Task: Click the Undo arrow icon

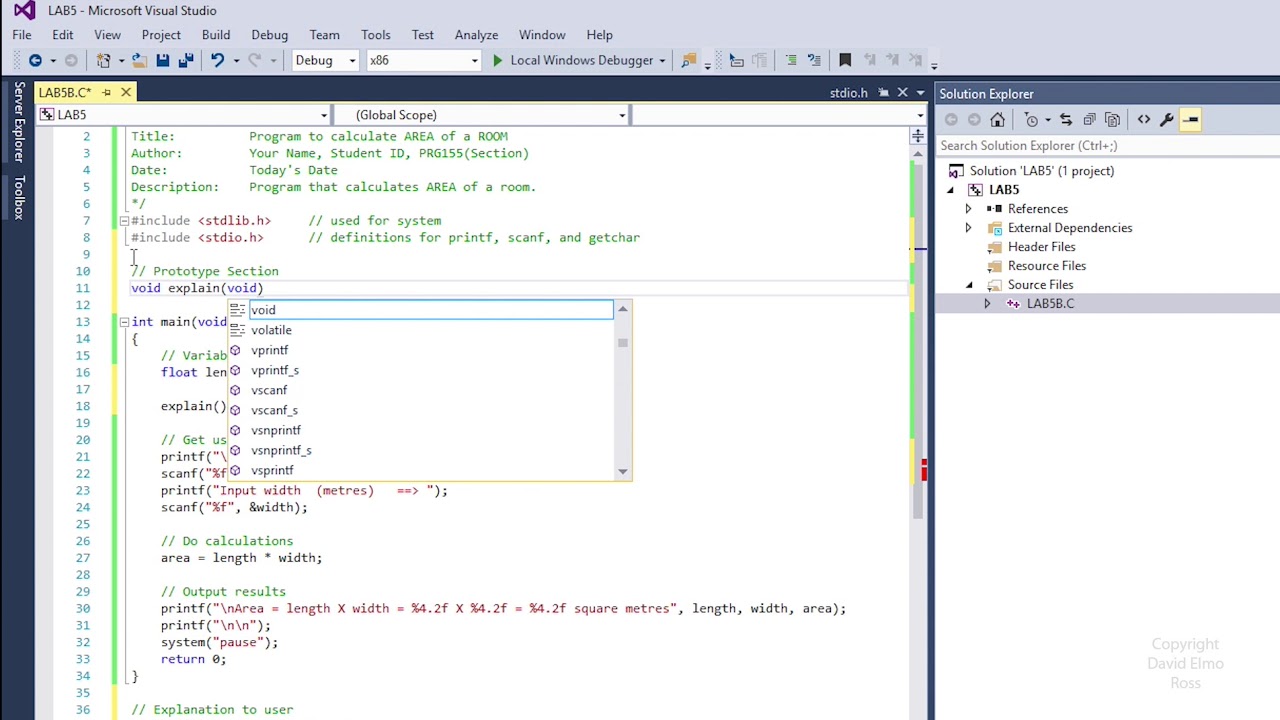Action: [x=217, y=60]
